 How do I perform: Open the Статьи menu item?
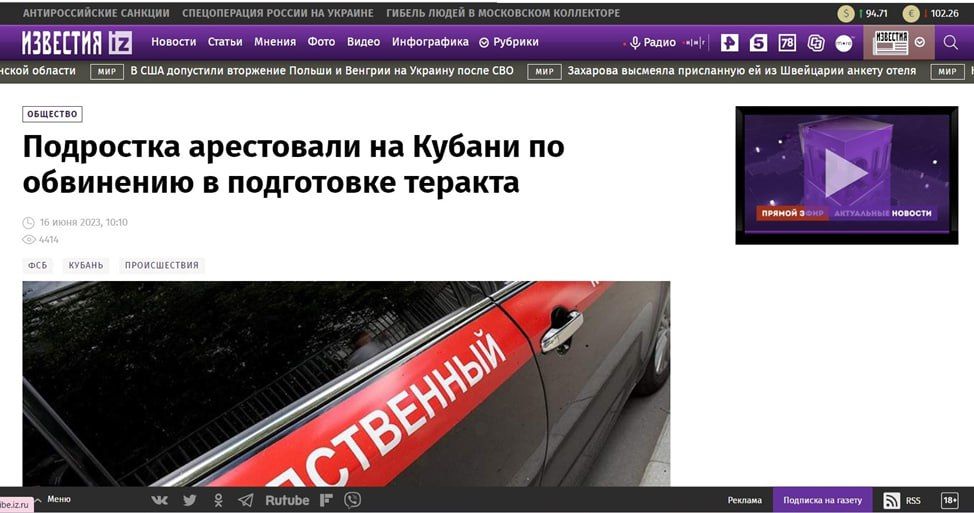coord(225,42)
